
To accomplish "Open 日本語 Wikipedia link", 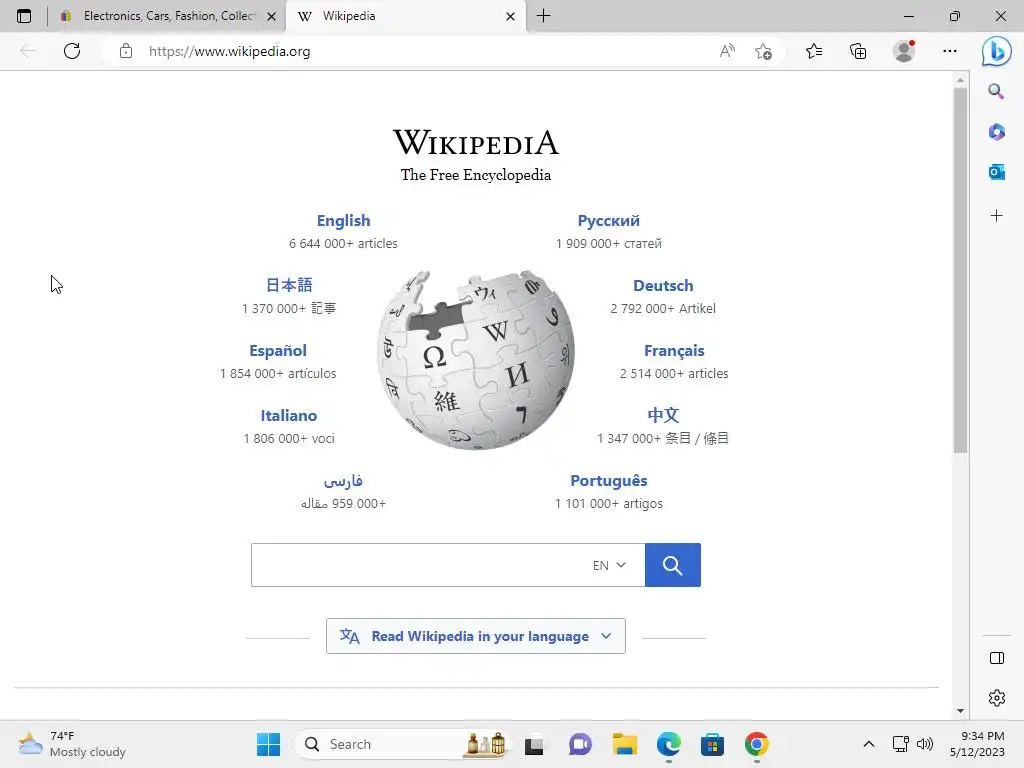I will tap(289, 285).
